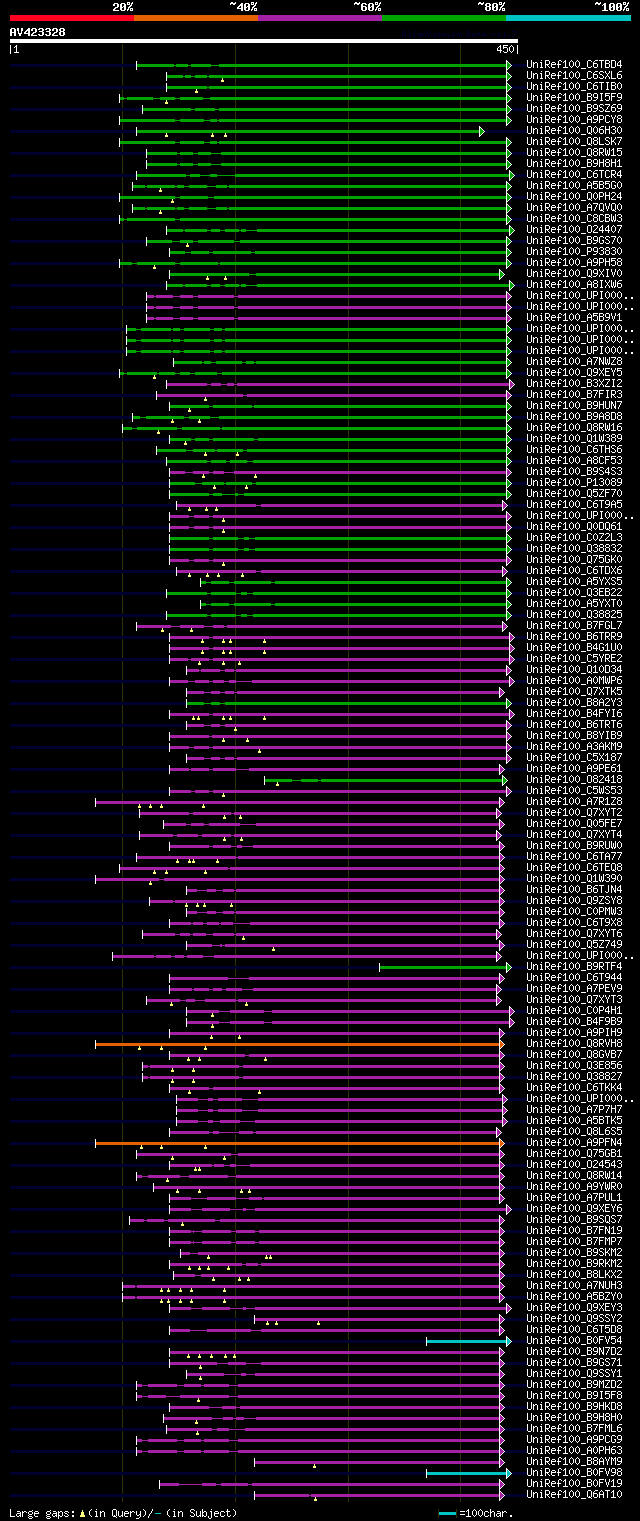Select the UniRef100_A3AKM9 label
640x1521 pixels.
click(x=574, y=746)
